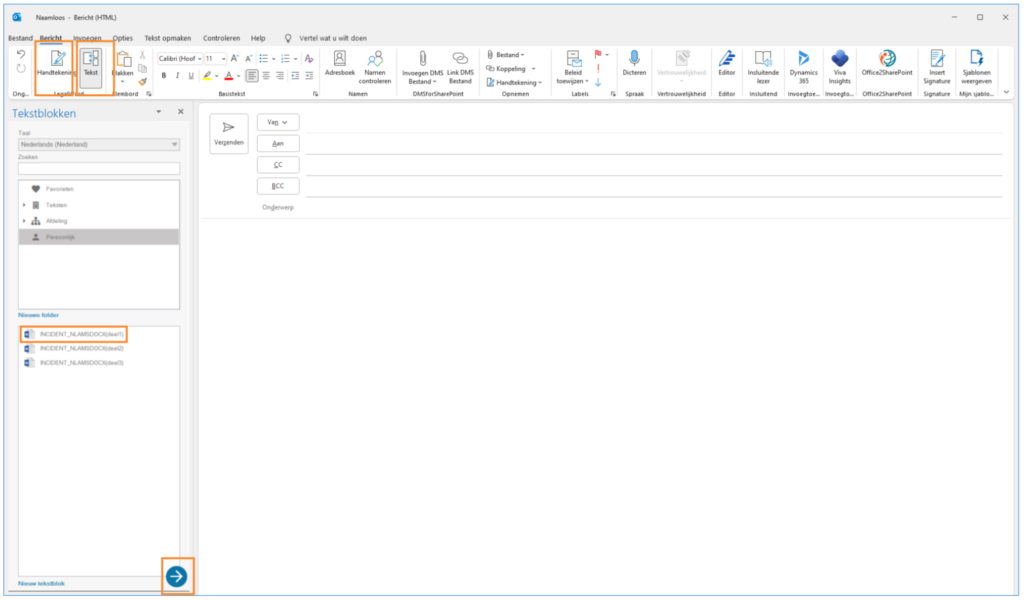Click the cut scissors icon
1024x600 pixels.
point(142,55)
